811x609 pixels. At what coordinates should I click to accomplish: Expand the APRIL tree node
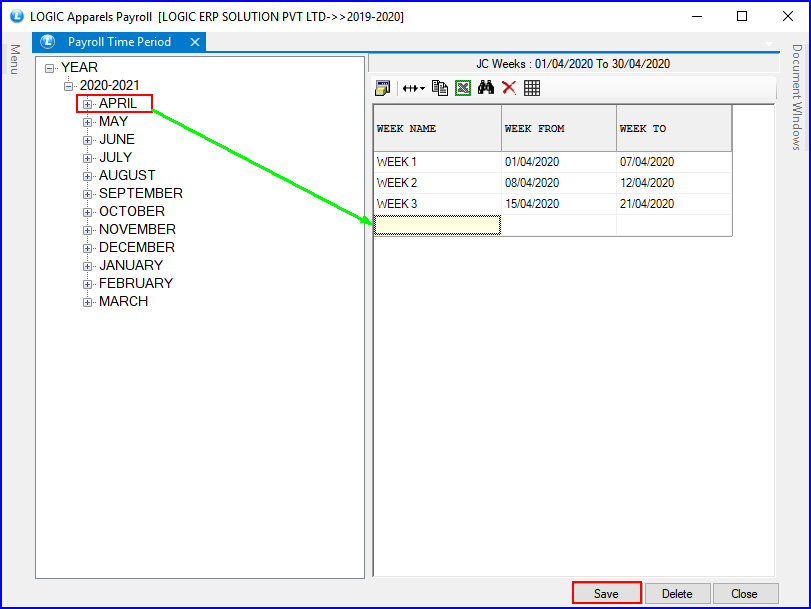(x=87, y=104)
